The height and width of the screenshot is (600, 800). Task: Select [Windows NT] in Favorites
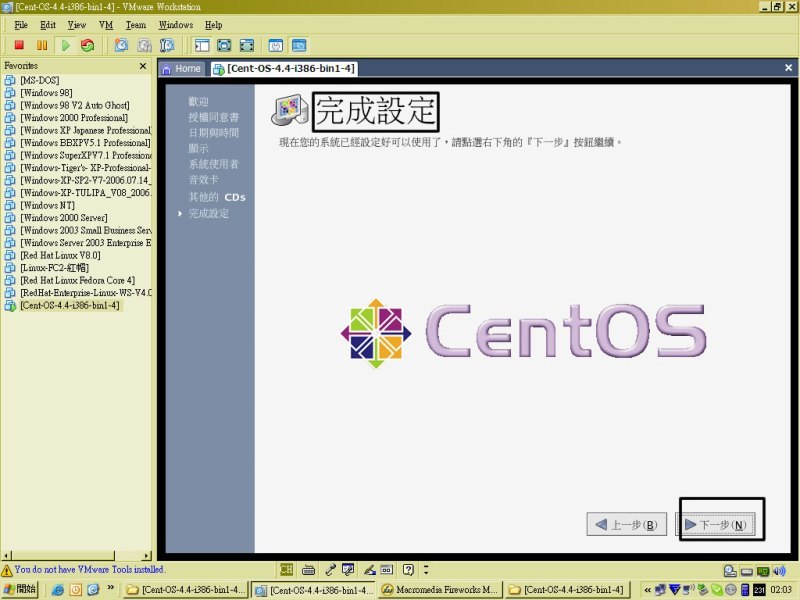point(47,205)
